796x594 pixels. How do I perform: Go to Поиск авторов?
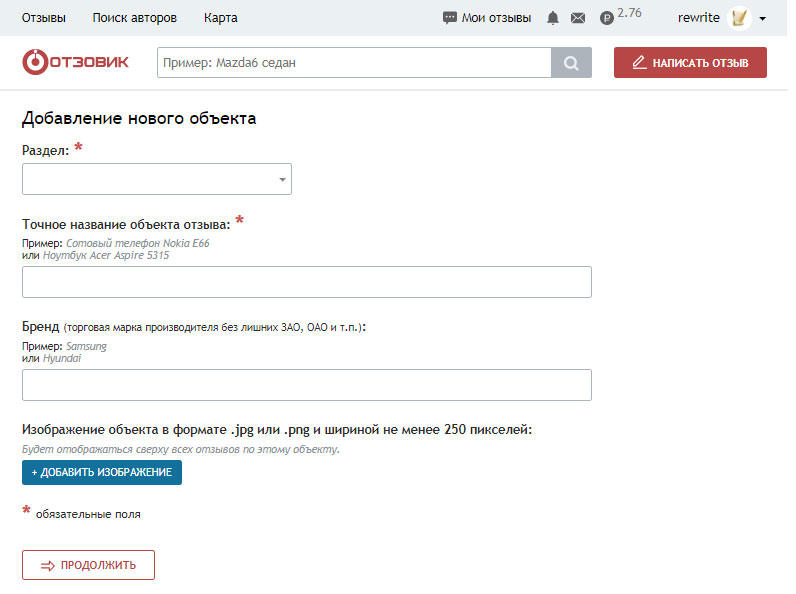(x=134, y=18)
